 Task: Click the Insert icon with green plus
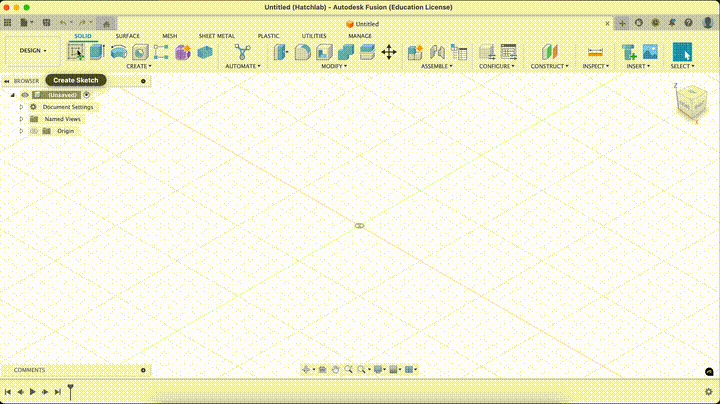coord(629,52)
